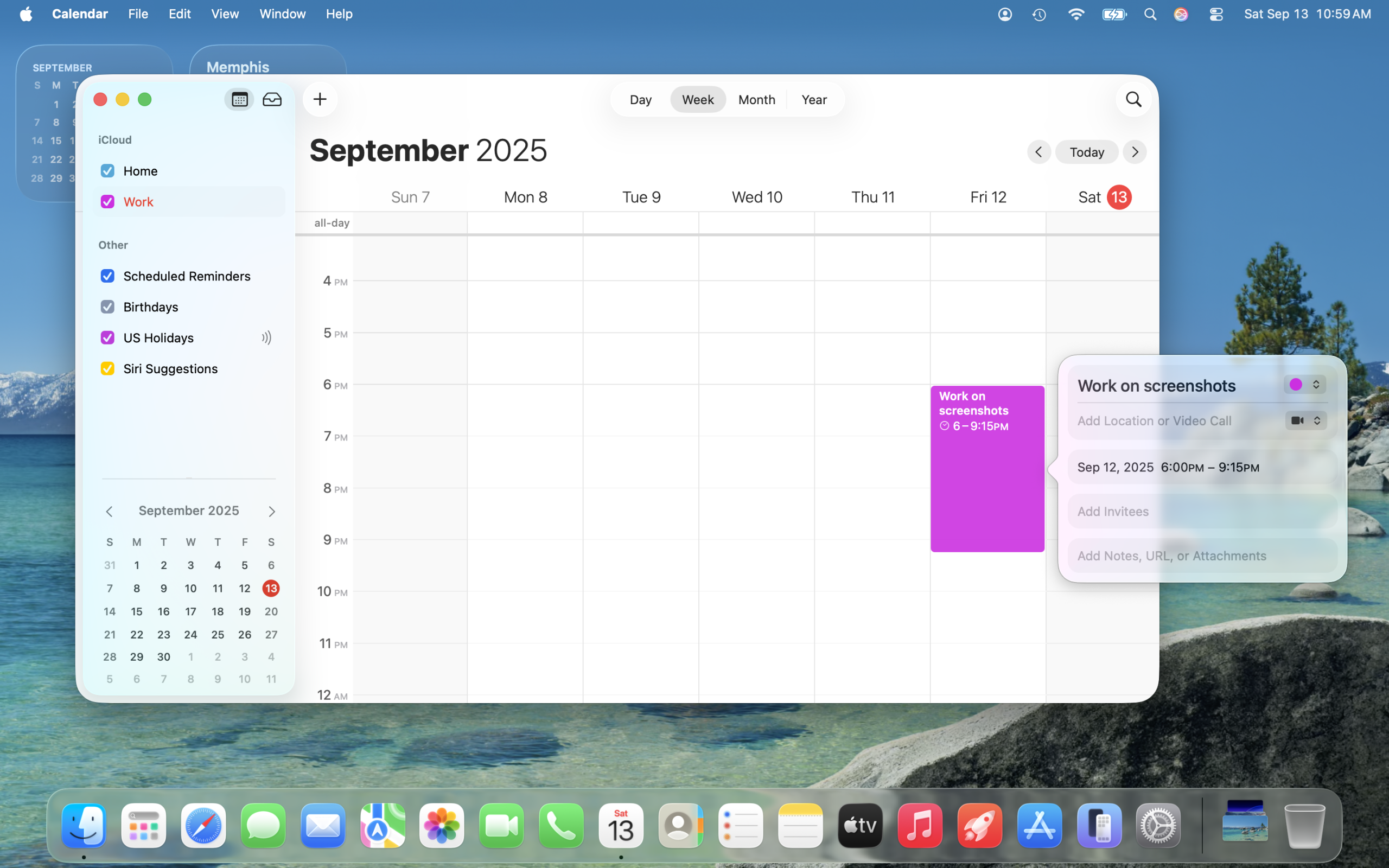Open Reminders app in the Dock
1389x868 pixels.
pos(740,826)
